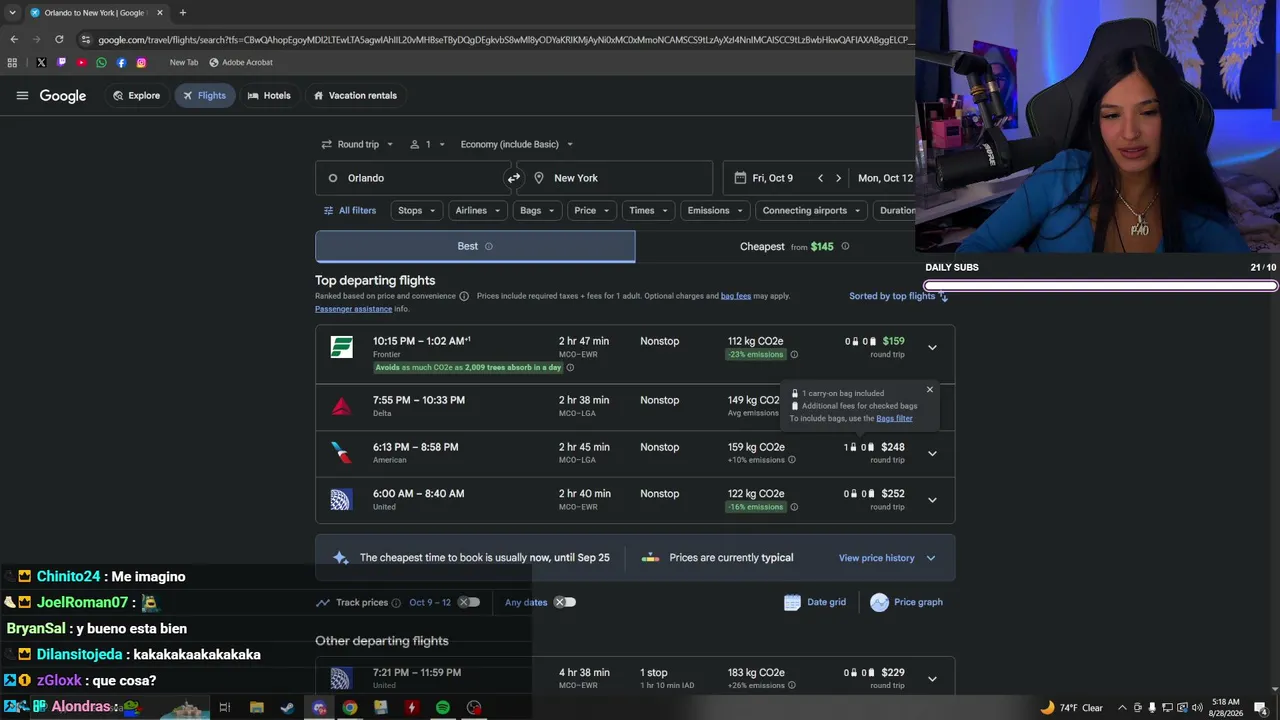The height and width of the screenshot is (720, 1280).
Task: Open the Stops filter dropdown
Action: coord(417,210)
